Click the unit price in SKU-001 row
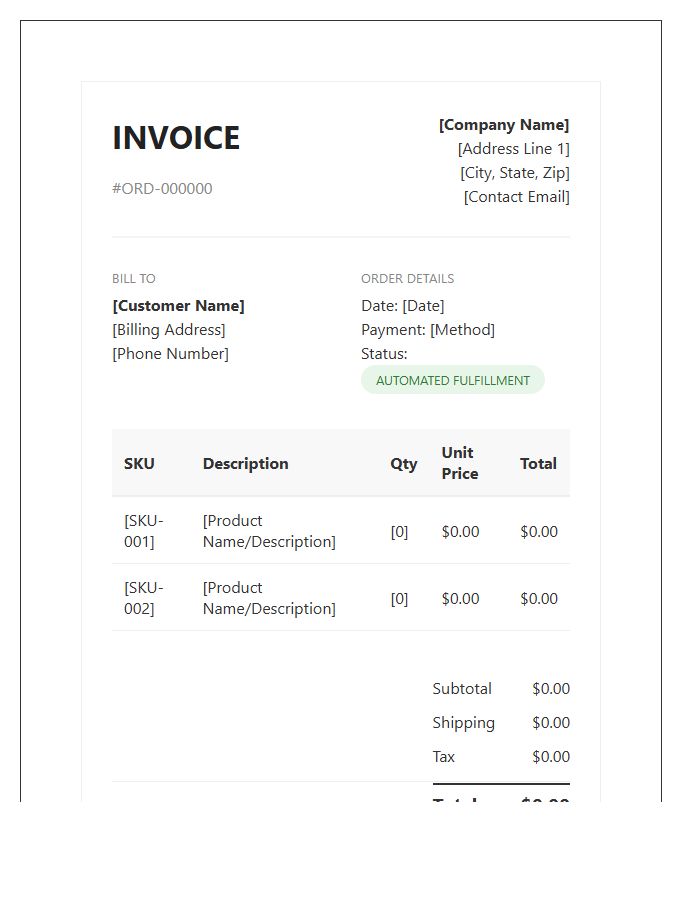 tap(460, 532)
